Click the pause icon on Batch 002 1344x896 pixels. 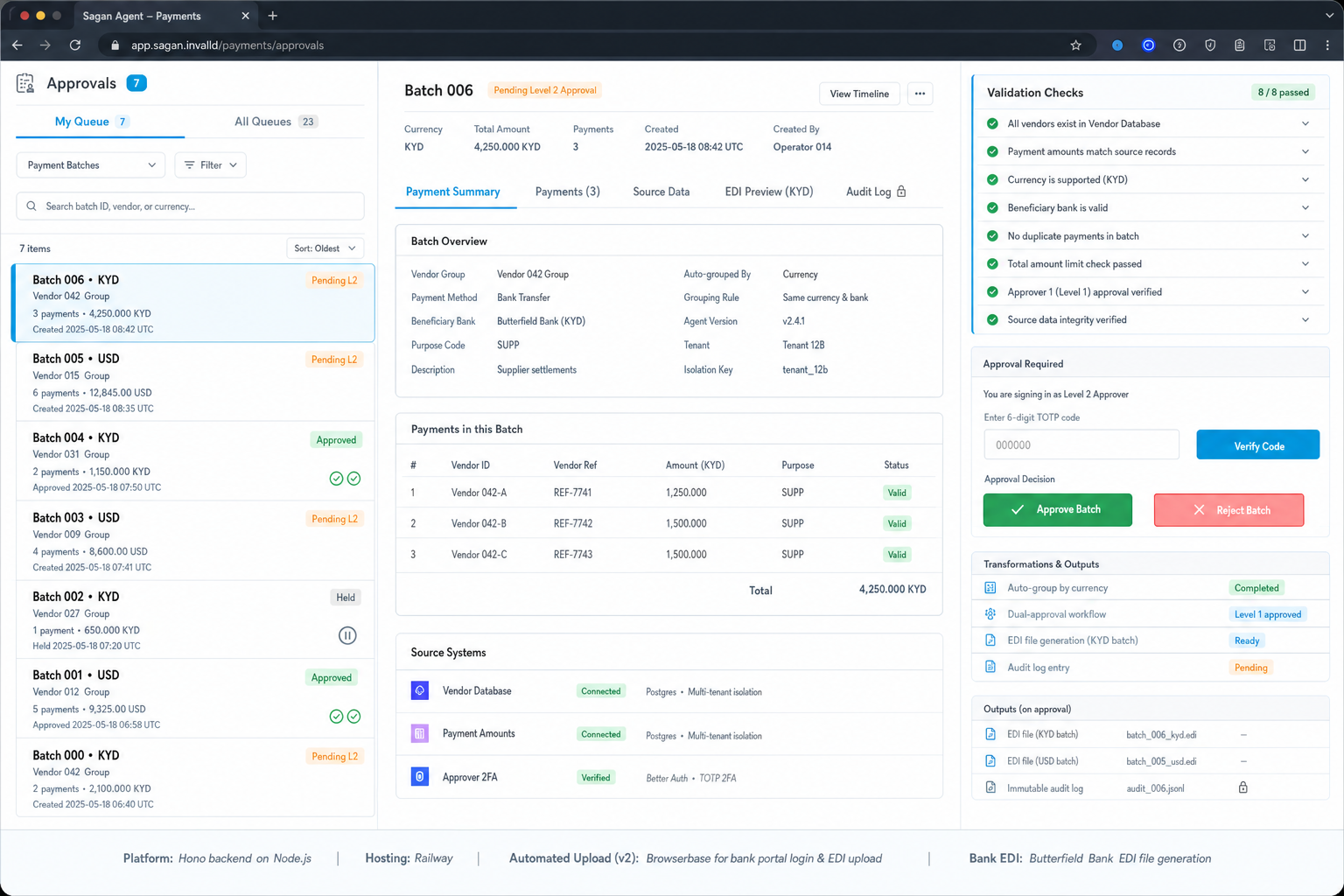(347, 635)
